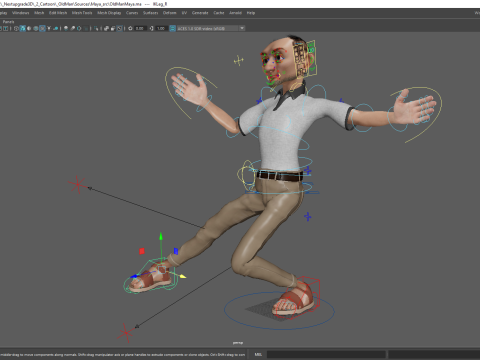
Task: Open the Deform menu
Action: 170,13
